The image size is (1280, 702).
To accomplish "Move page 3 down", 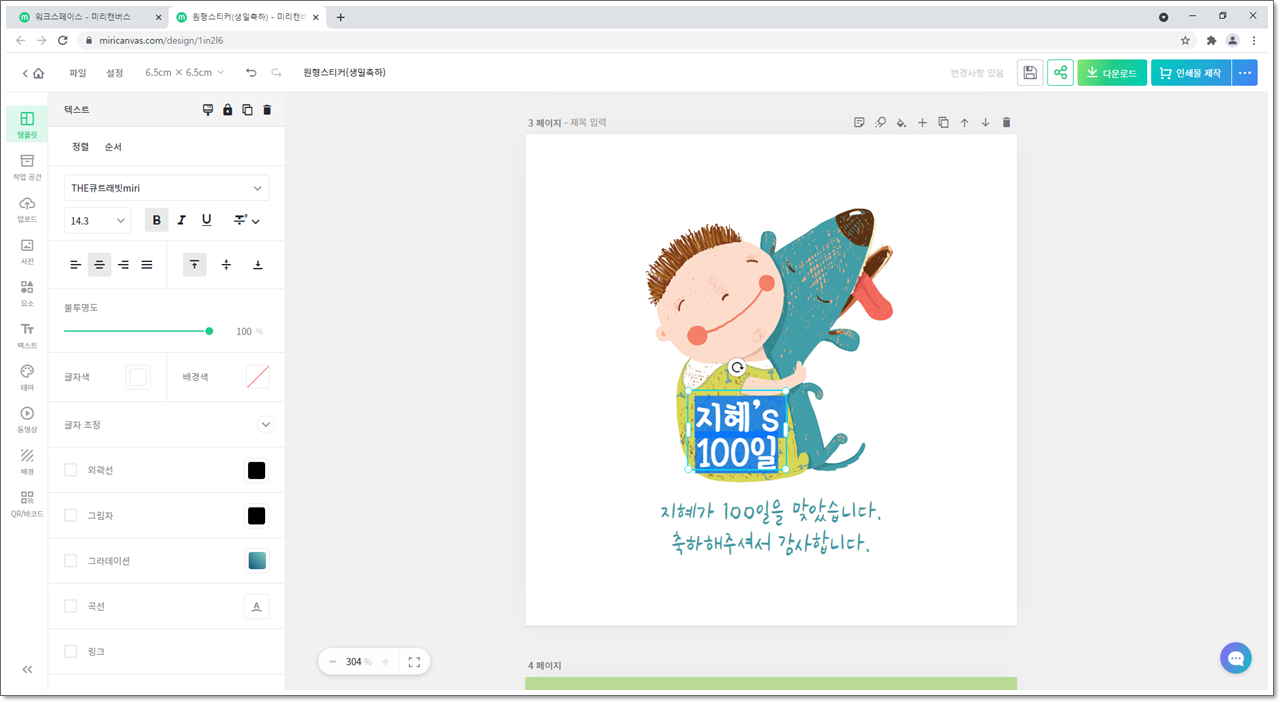I will click(985, 122).
